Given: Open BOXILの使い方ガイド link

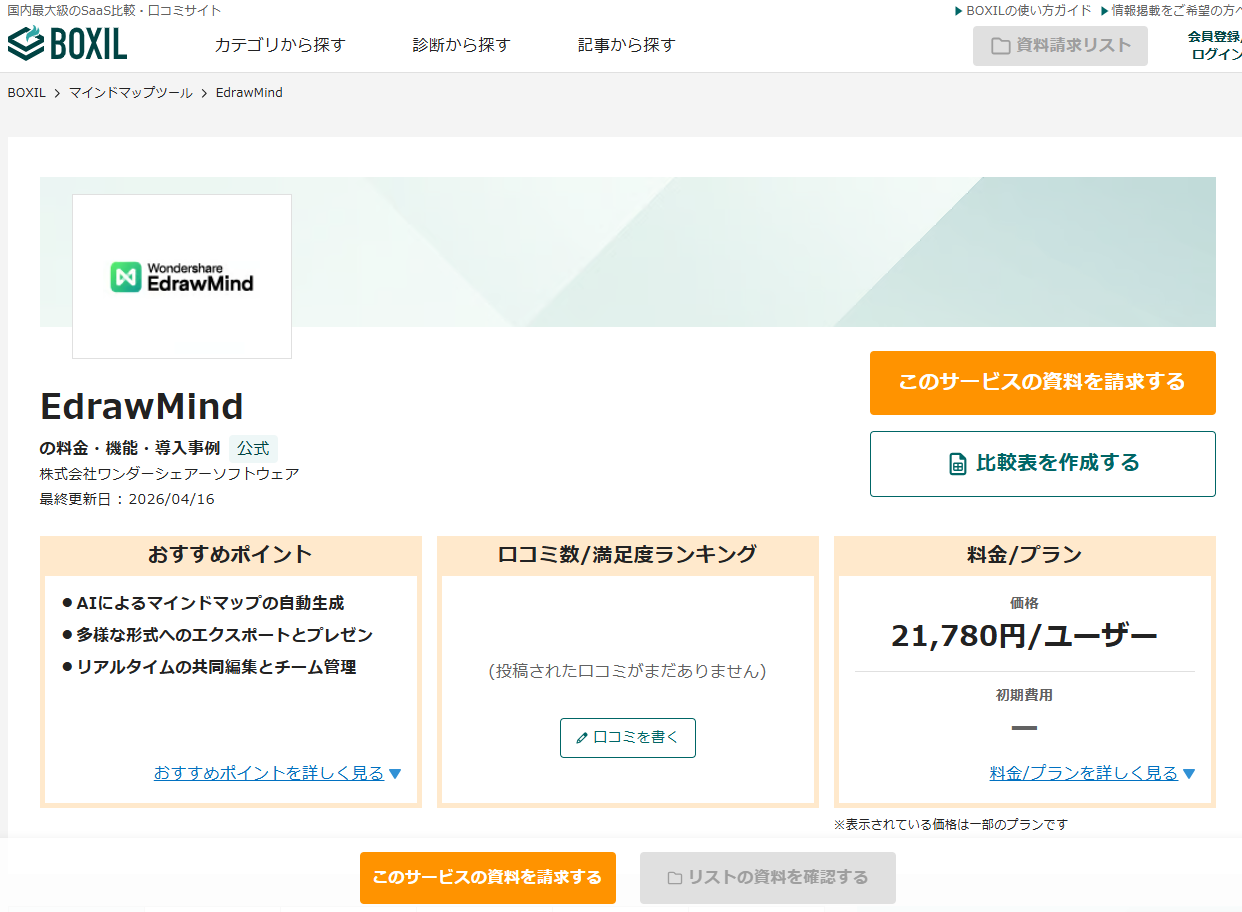Looking at the screenshot, I should [1023, 11].
